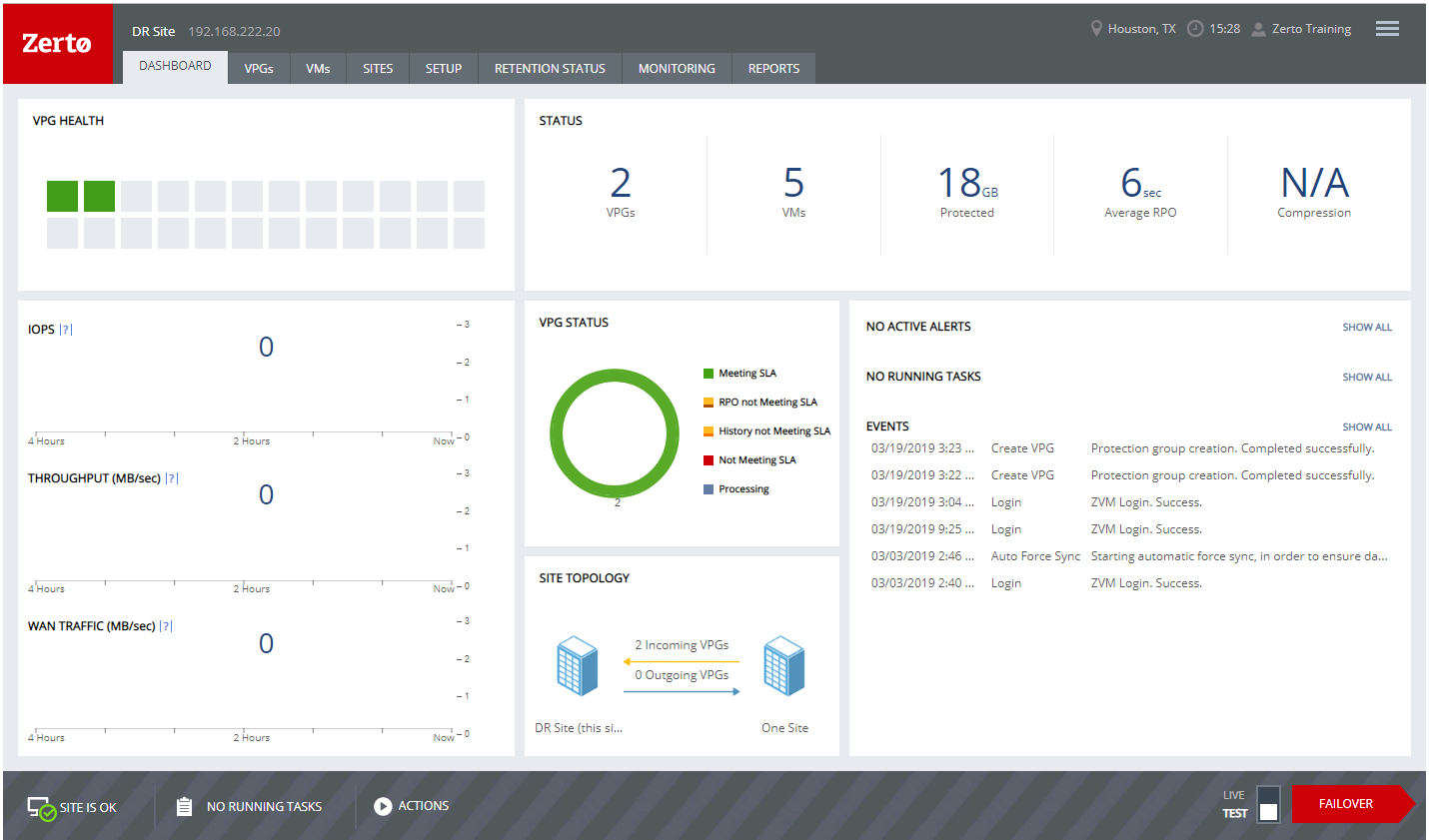This screenshot has width=1429, height=840.
Task: Click the IOPS help question mark
Action: coord(66,330)
